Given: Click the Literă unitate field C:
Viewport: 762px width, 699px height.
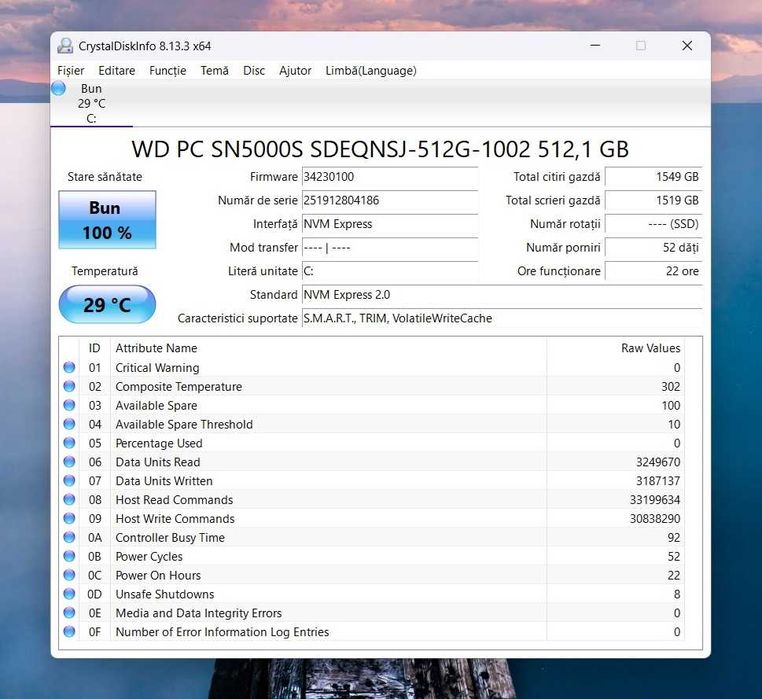Looking at the screenshot, I should (x=390, y=271).
